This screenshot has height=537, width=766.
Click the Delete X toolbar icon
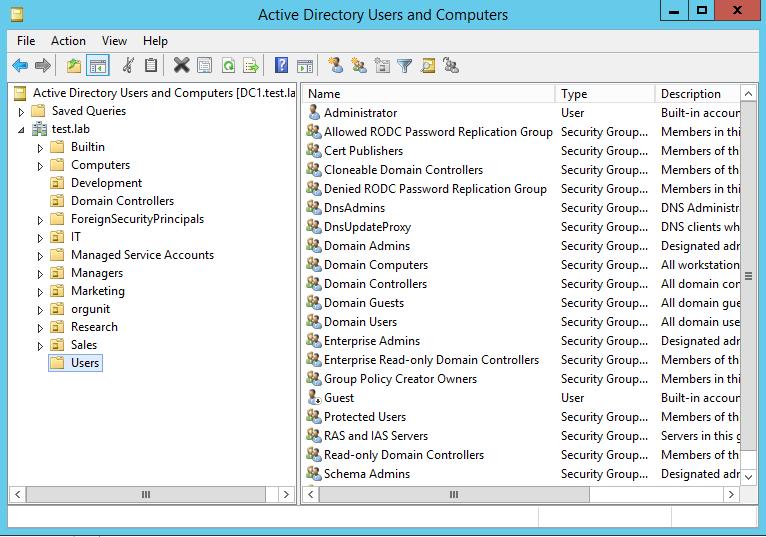[181, 65]
